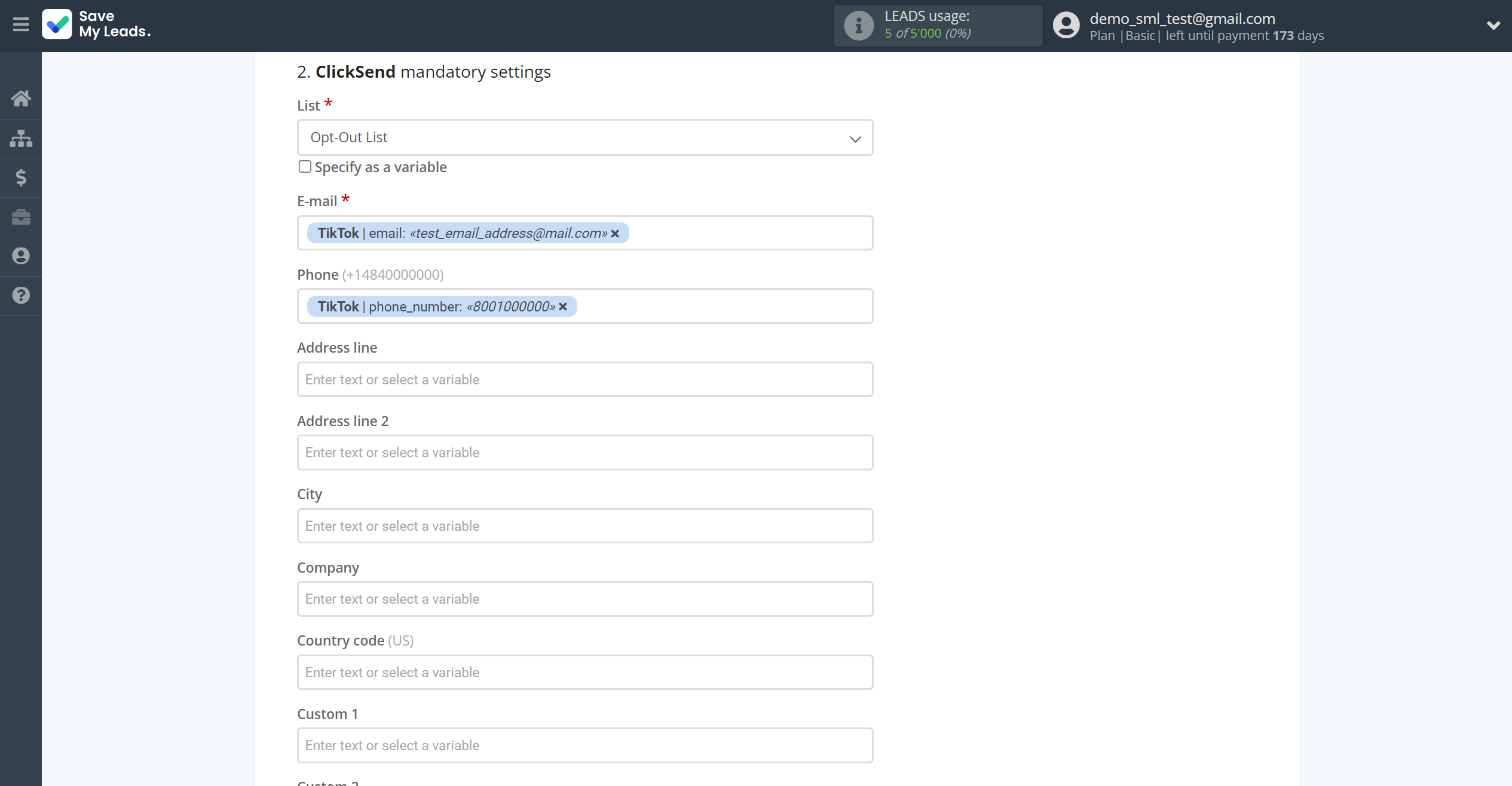1512x786 pixels.
Task: Click the user avatar icon in the header
Action: click(x=1066, y=25)
